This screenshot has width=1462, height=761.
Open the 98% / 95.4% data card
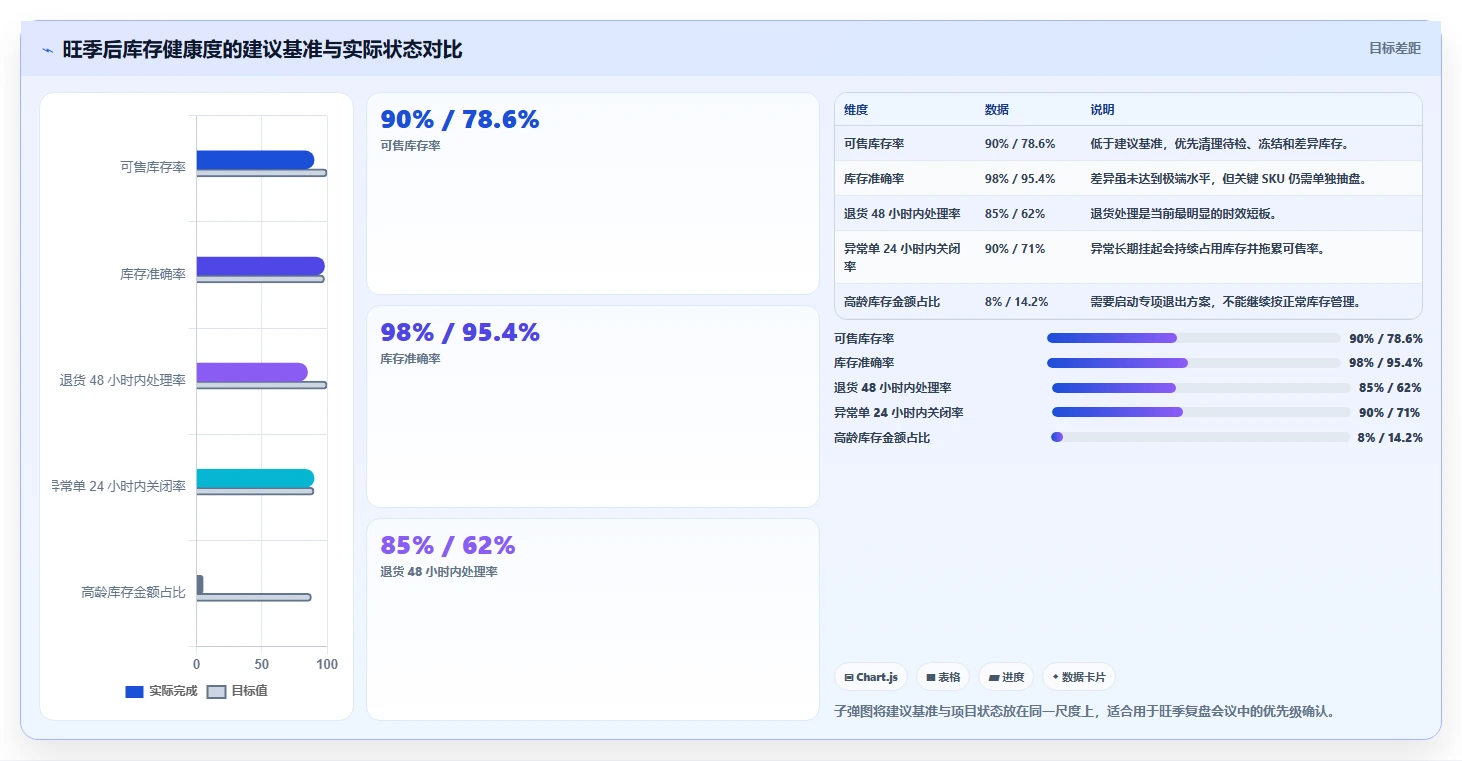point(593,406)
